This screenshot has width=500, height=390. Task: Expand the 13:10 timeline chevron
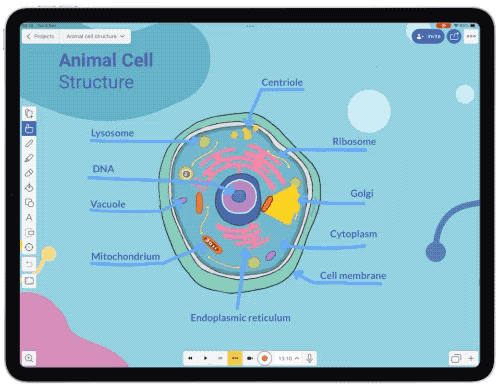click(x=297, y=358)
